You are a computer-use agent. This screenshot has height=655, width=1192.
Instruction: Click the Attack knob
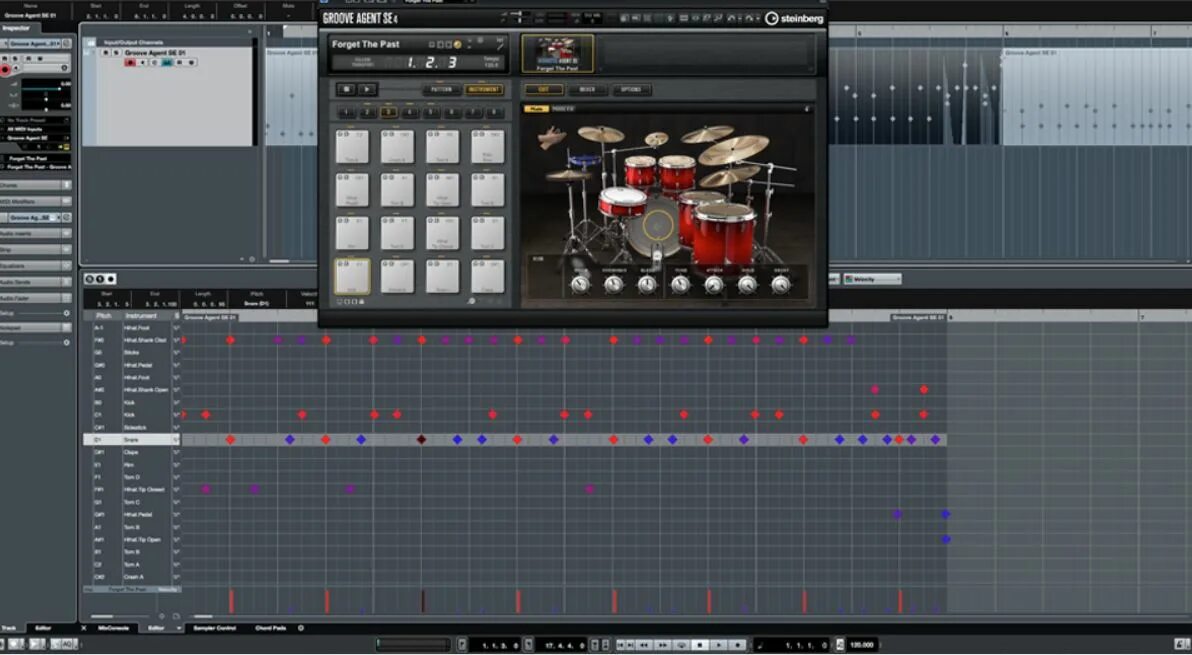pyautogui.click(x=714, y=285)
